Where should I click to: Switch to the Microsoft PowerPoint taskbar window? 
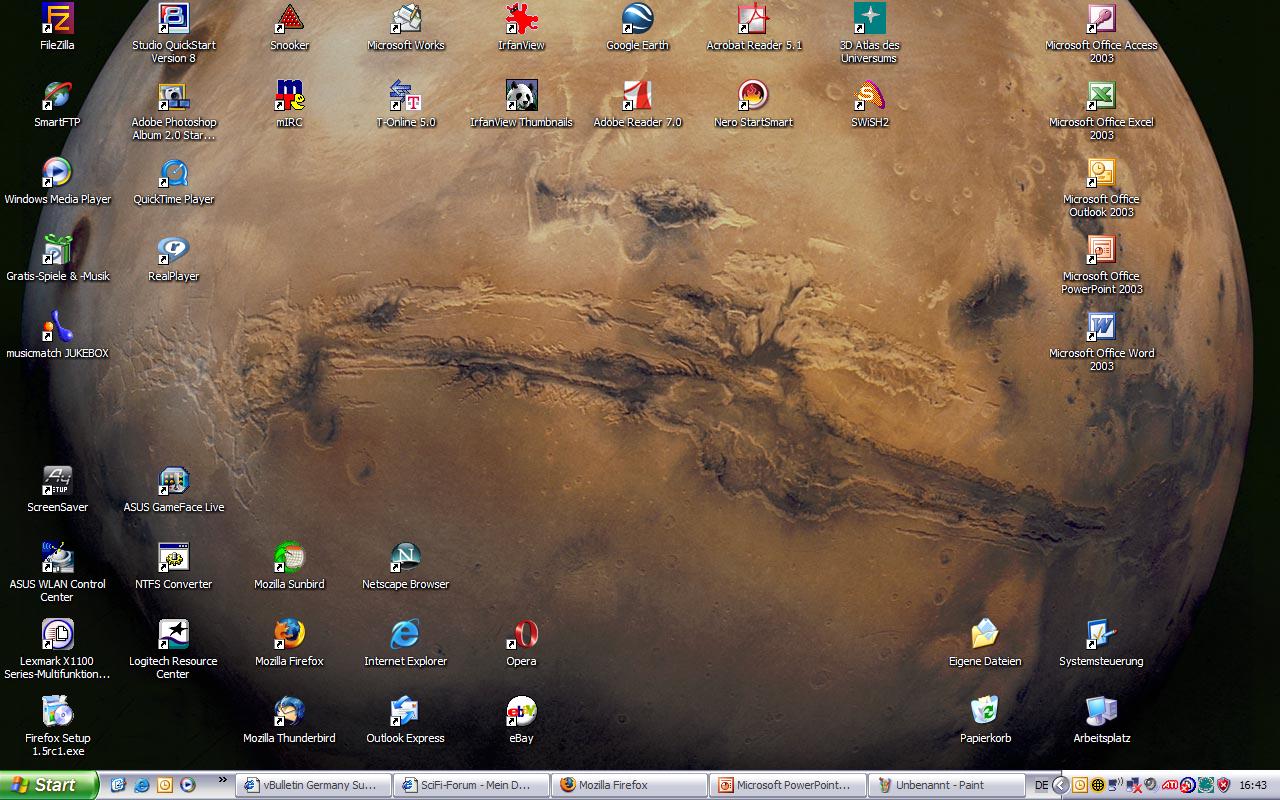pyautogui.click(x=786, y=786)
